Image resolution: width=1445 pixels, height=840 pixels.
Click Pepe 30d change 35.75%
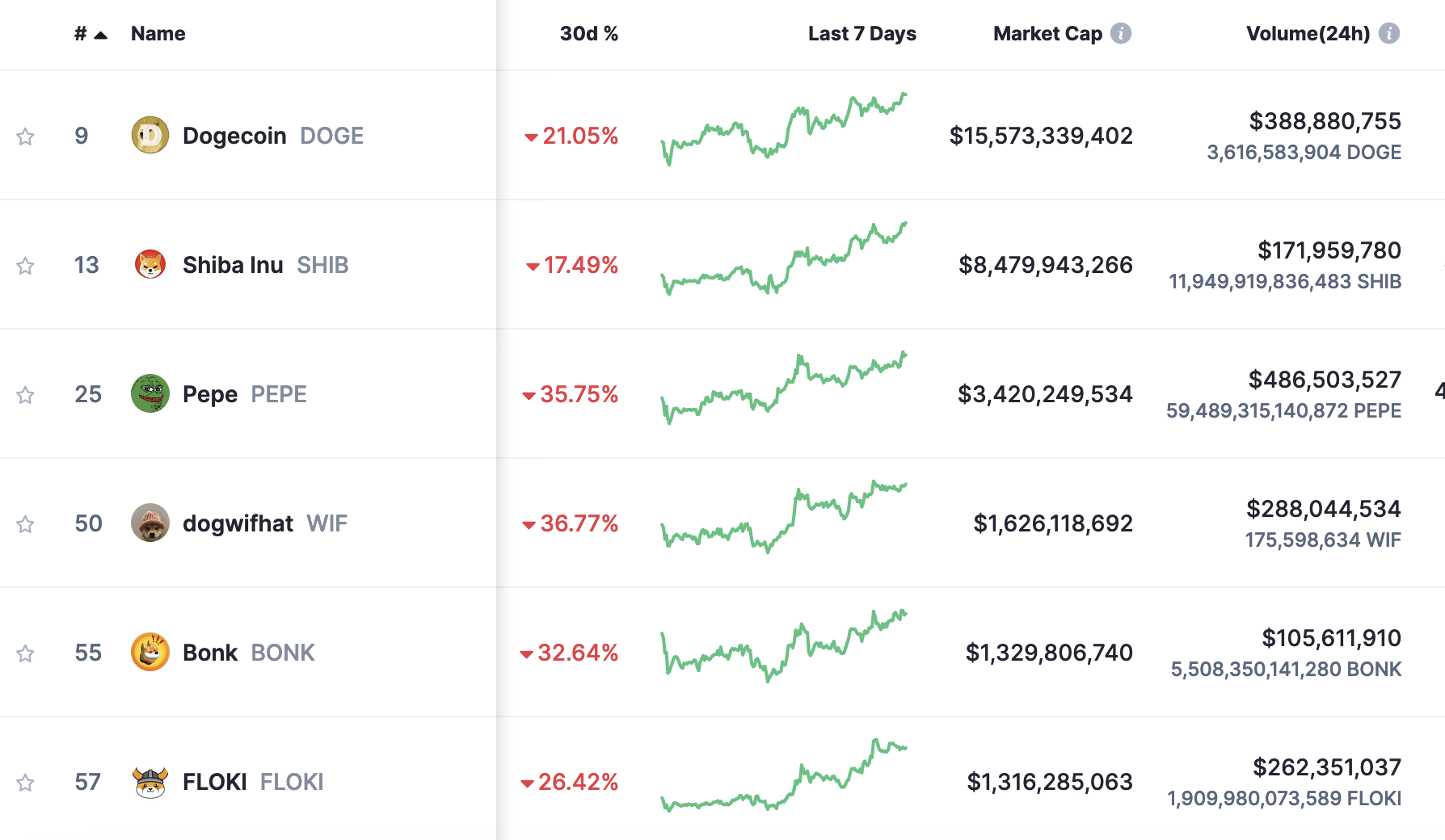click(x=571, y=394)
